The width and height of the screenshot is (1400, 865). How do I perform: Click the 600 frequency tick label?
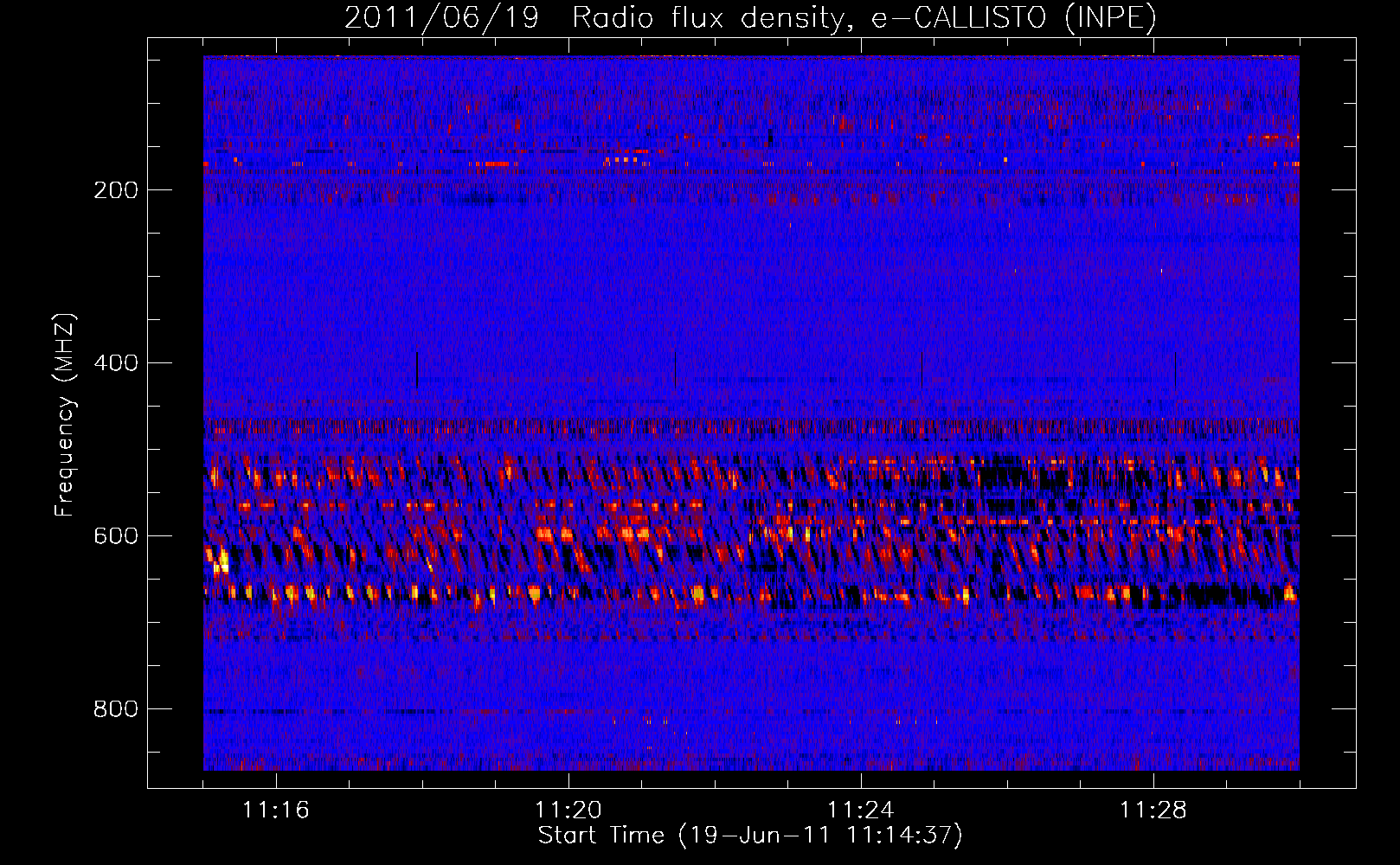pos(116,536)
